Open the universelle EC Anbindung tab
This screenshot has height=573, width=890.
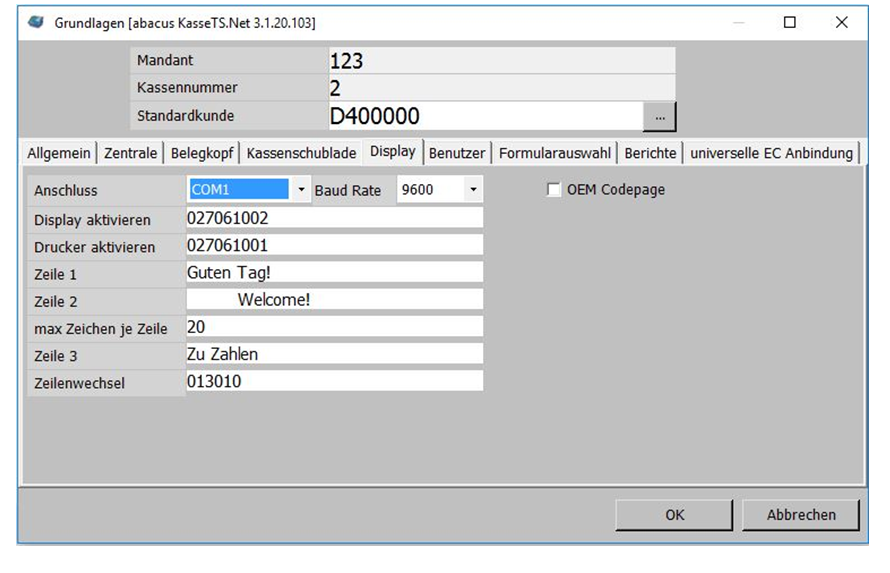point(771,153)
